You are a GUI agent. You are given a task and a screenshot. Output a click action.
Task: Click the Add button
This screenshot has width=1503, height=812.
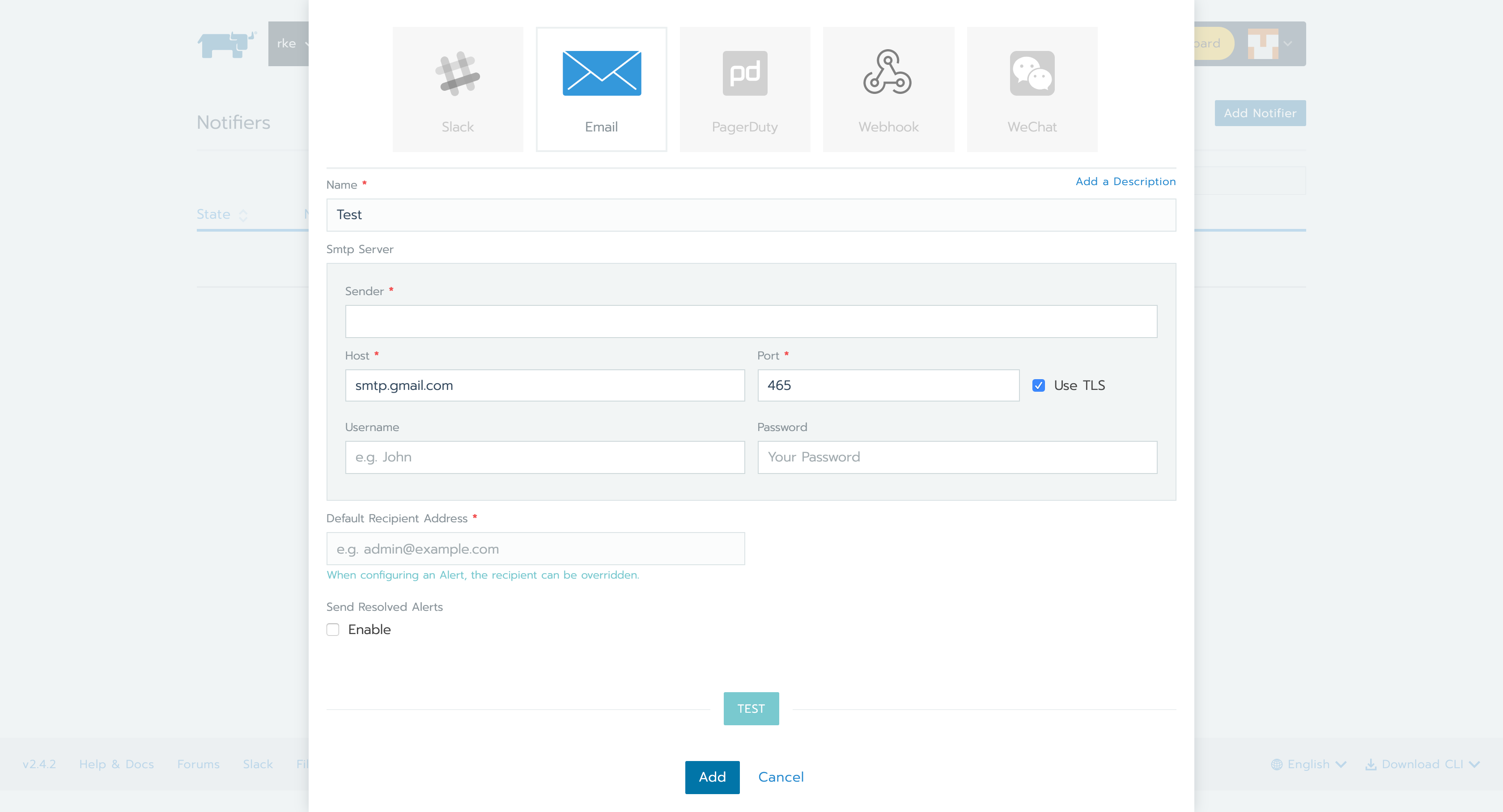(x=712, y=777)
